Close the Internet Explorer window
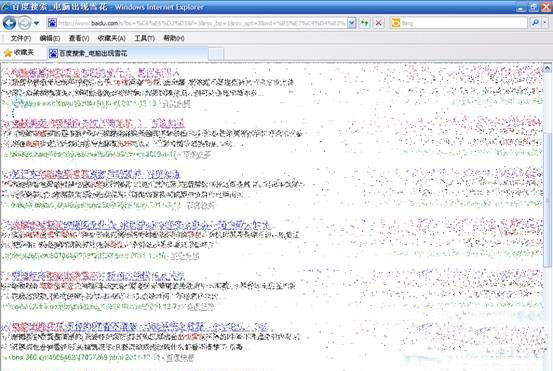Screen dimensions: 553x371 (x=547, y=7)
